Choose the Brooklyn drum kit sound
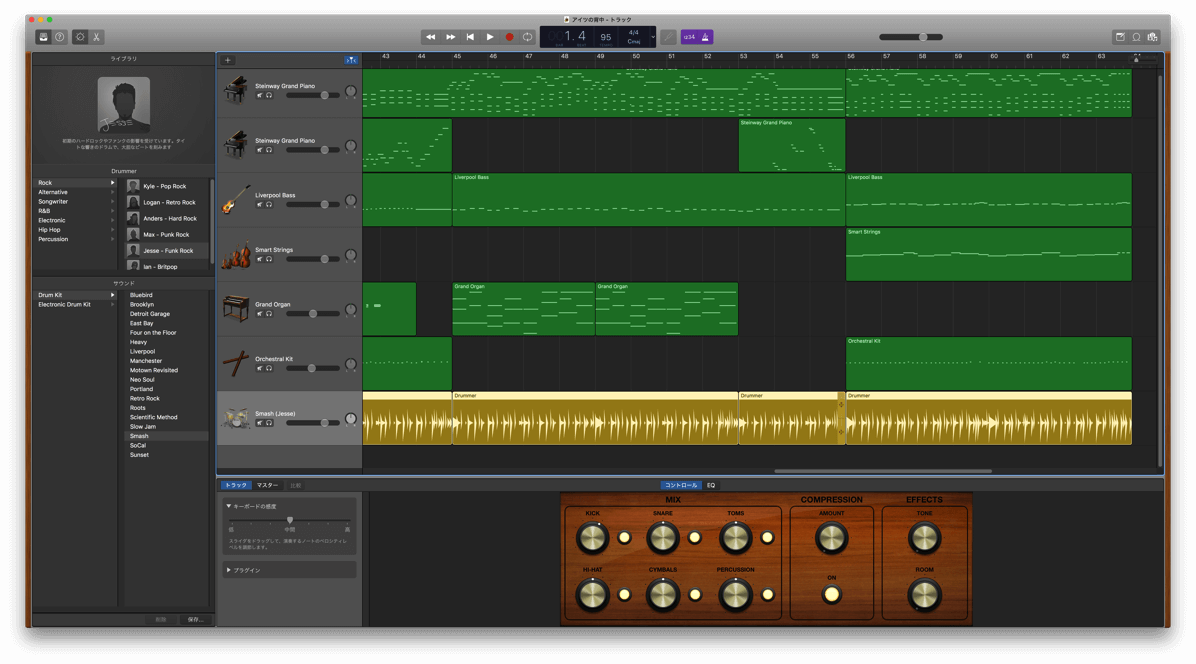1196x664 pixels. (142, 304)
